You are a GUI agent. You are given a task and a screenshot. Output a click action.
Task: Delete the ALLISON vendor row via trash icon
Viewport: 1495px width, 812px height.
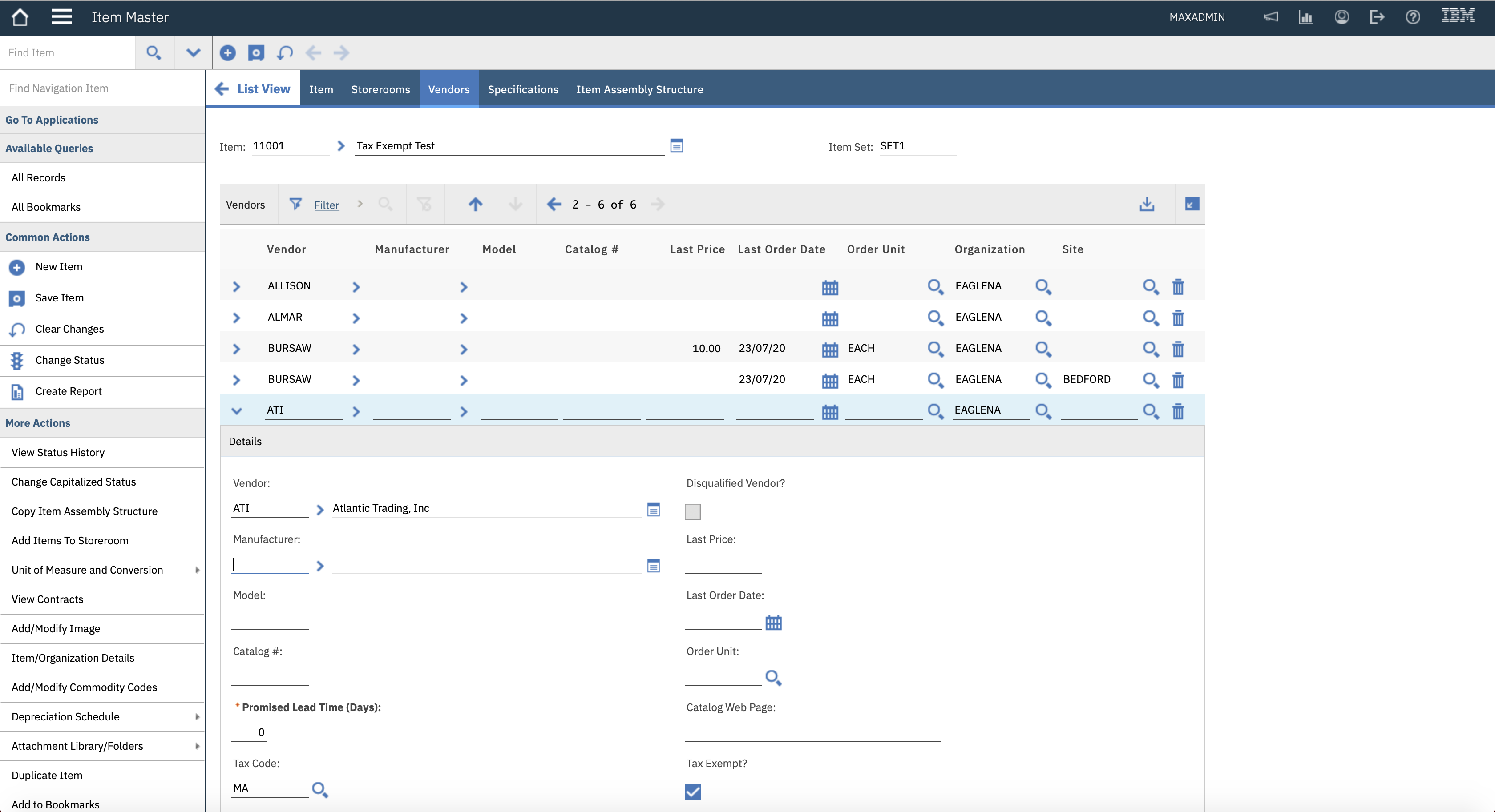1178,286
